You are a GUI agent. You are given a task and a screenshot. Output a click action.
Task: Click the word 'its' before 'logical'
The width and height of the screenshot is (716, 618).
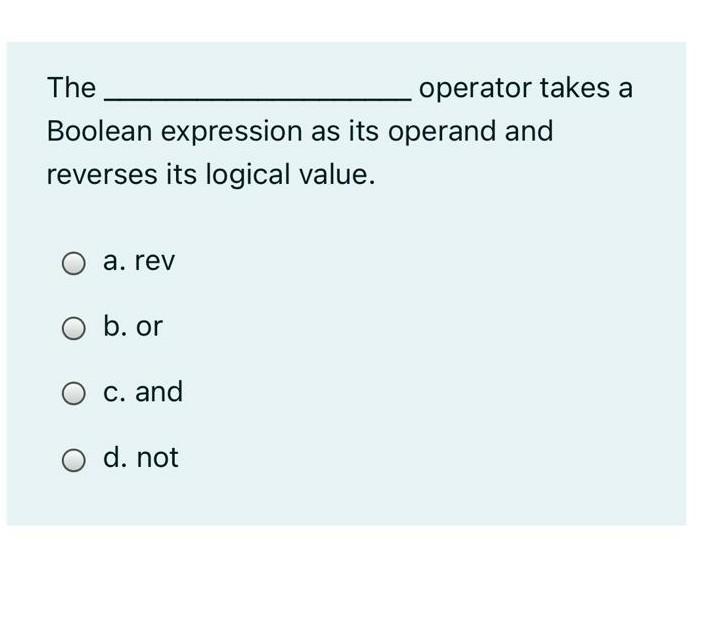(181, 175)
